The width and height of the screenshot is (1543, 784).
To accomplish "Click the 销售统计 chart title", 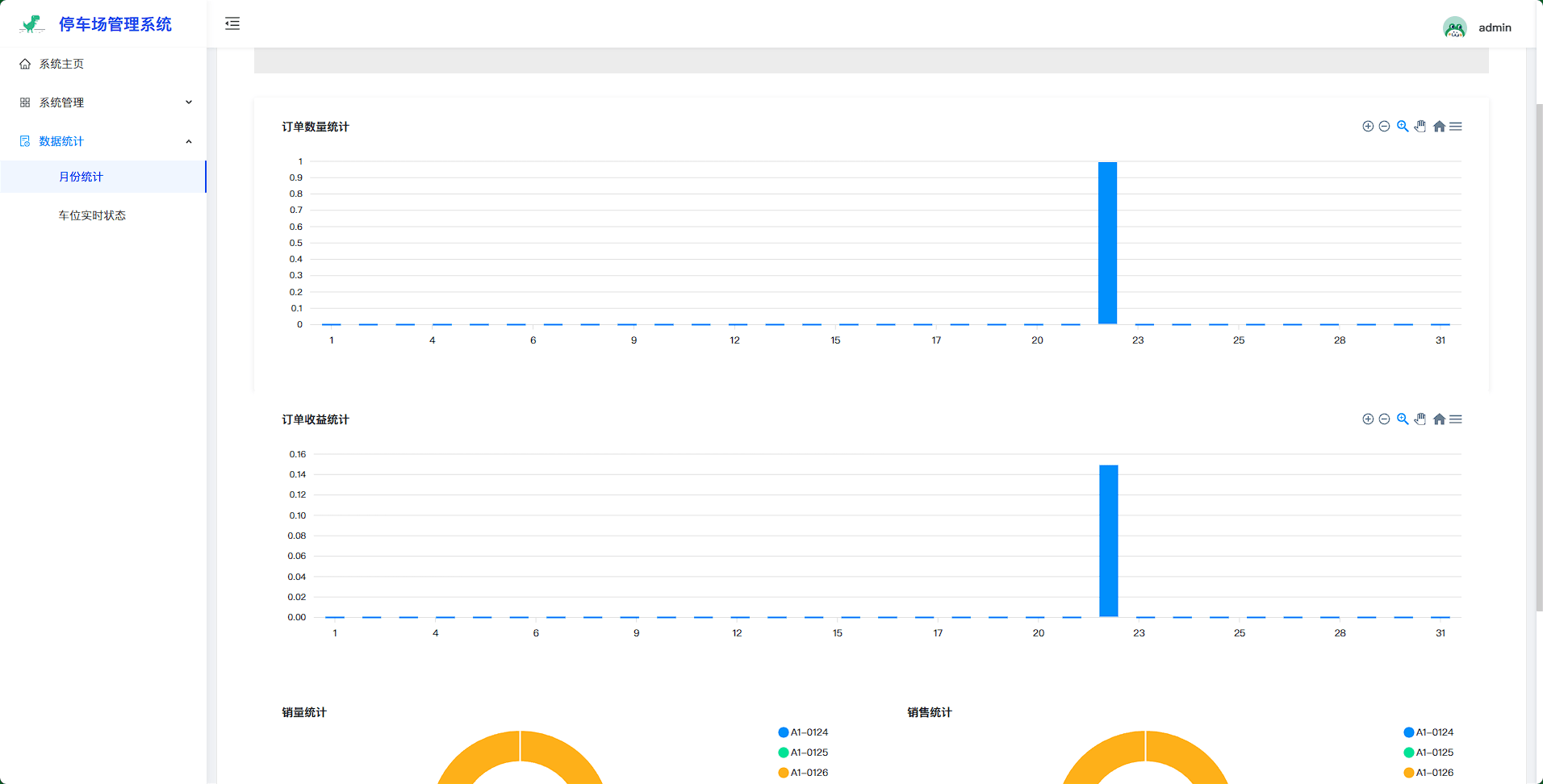I will (x=930, y=712).
